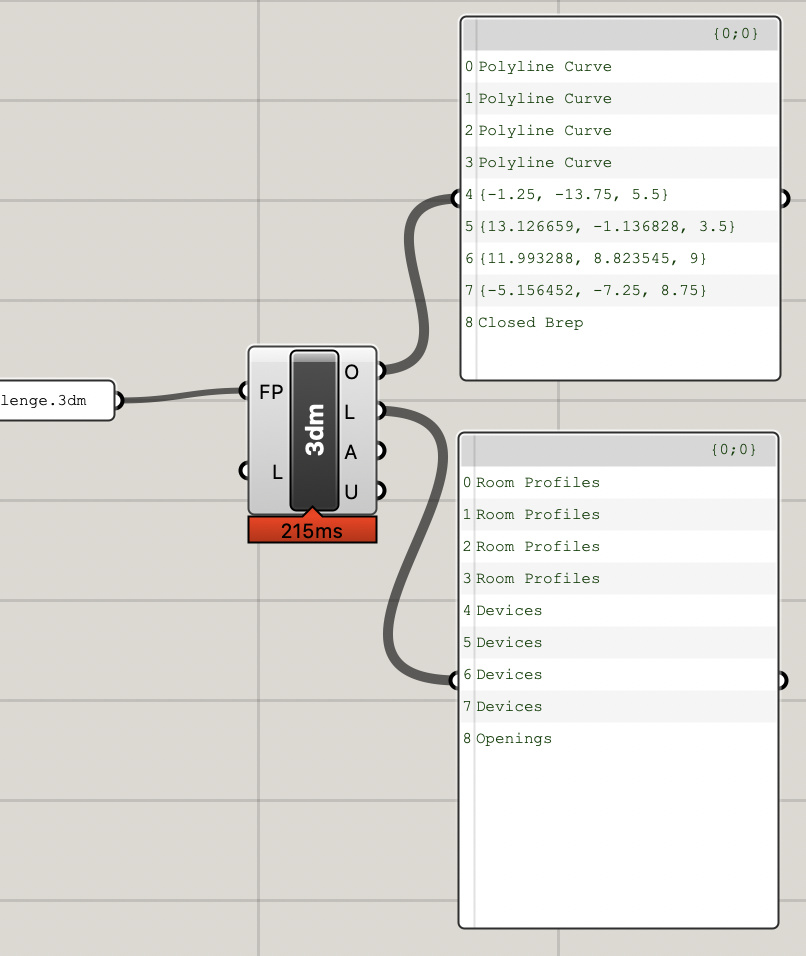Select the Devices entry at index 4
Viewport: 806px width, 956px height.
[x=510, y=610]
